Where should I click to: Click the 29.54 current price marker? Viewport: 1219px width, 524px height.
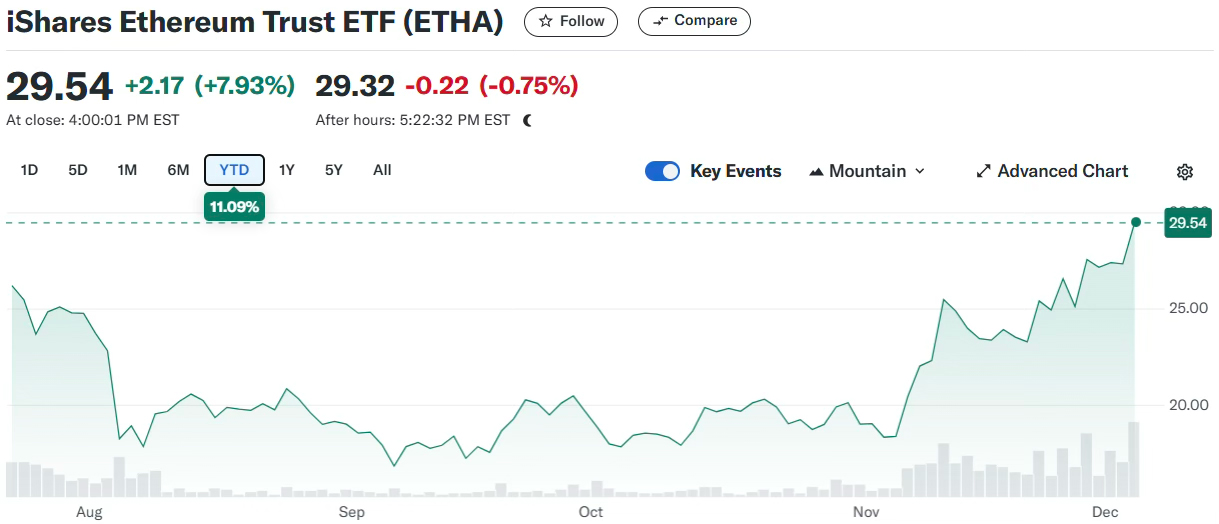click(1188, 223)
